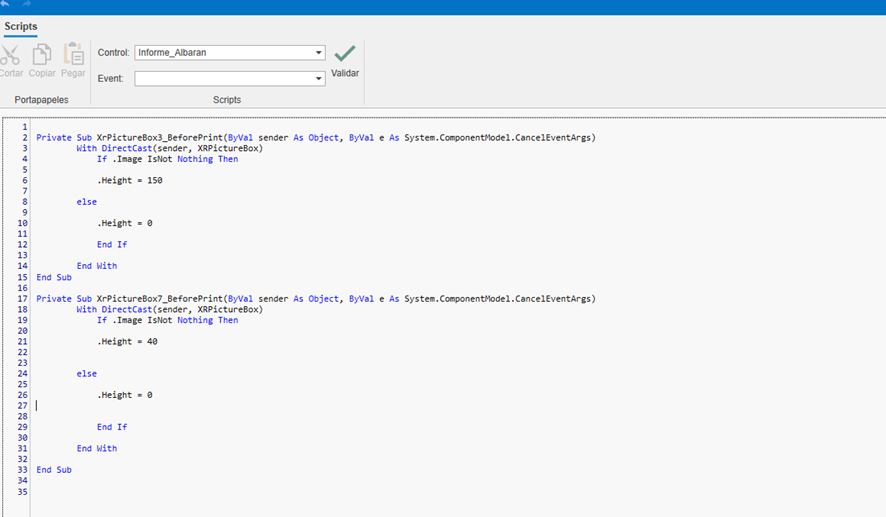Click 'With DirectCast' on line 18
This screenshot has width=886, height=517.
(114, 310)
